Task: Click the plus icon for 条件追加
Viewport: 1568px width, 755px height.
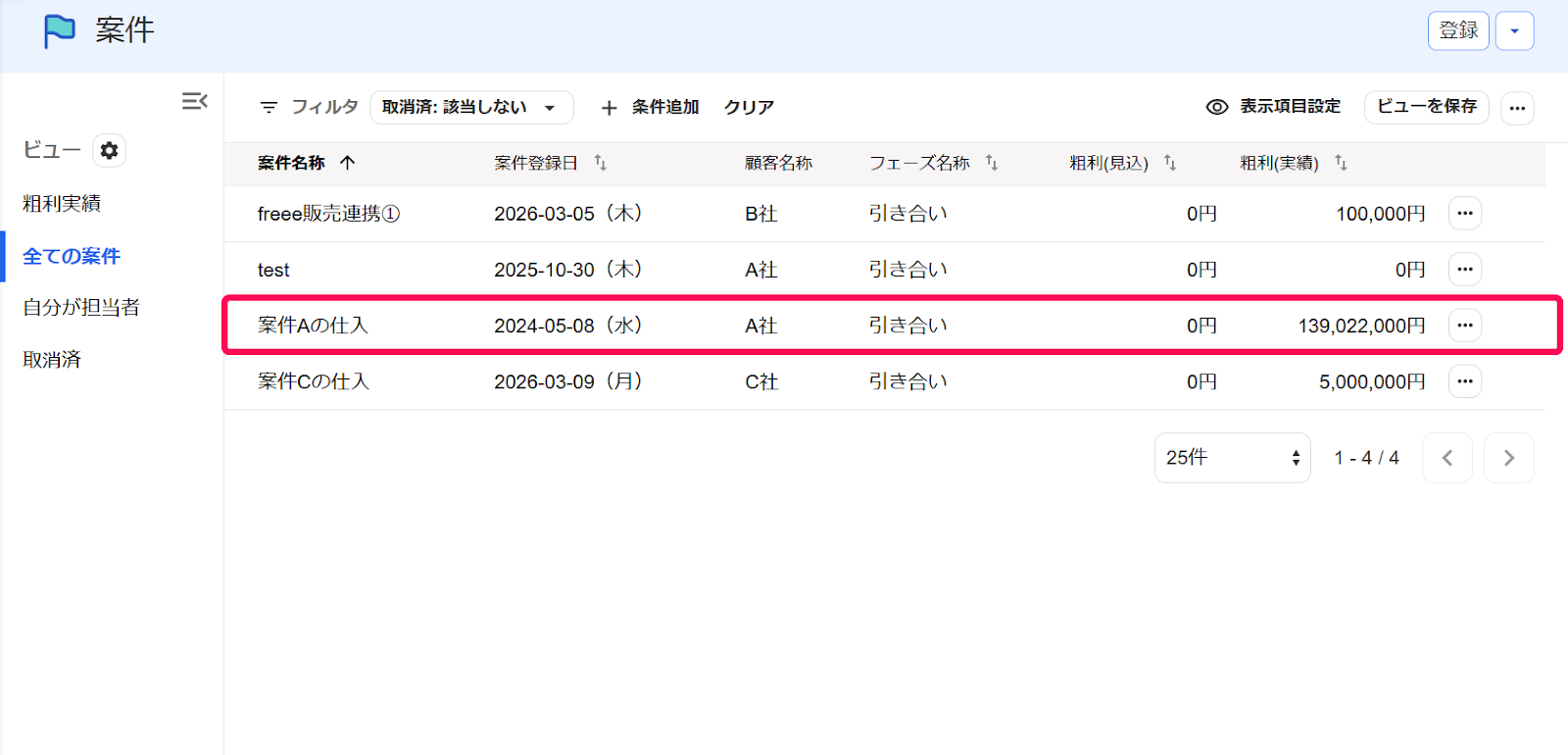Action: click(610, 108)
